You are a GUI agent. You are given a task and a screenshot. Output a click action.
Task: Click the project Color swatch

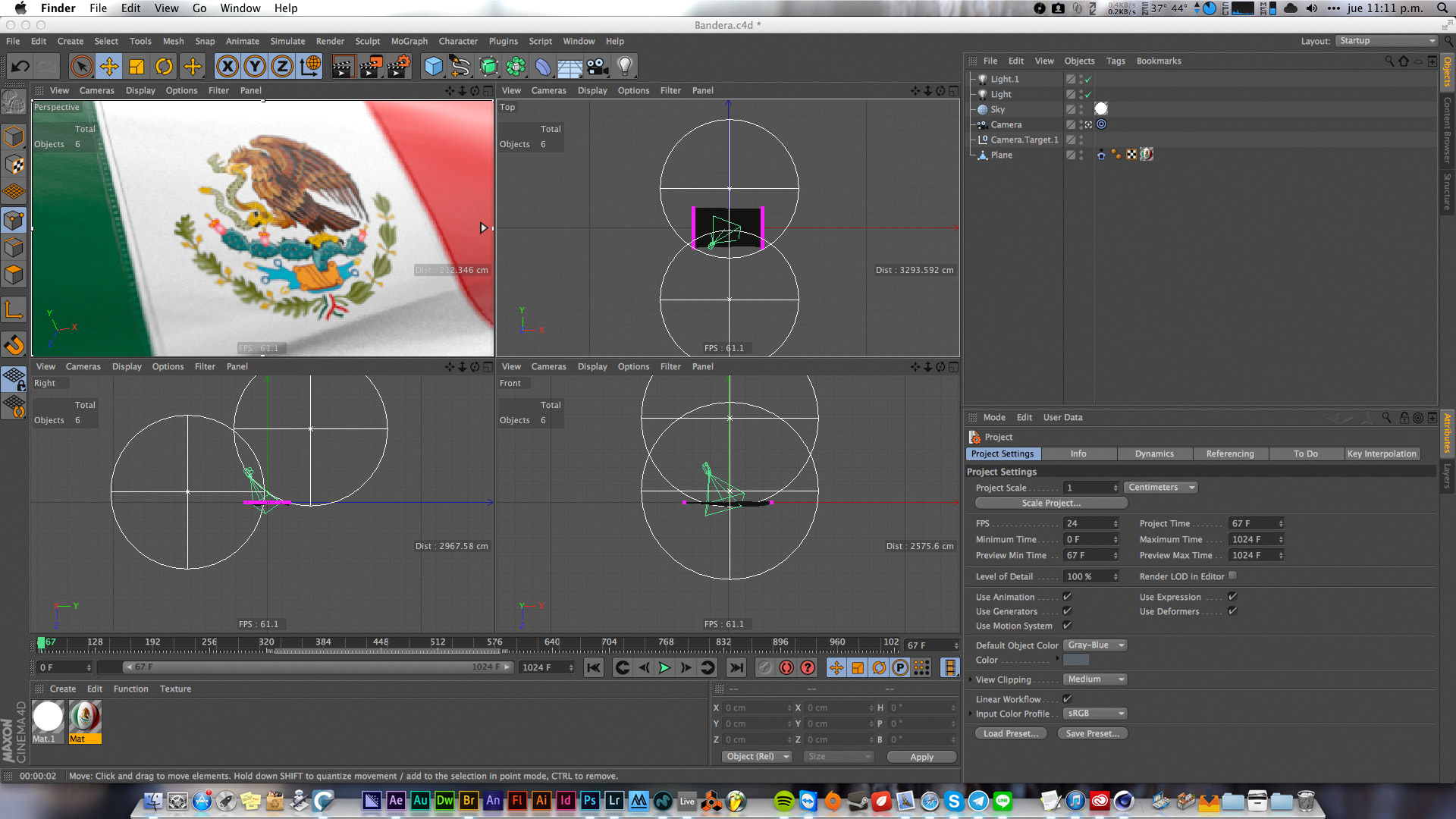coord(1076,660)
